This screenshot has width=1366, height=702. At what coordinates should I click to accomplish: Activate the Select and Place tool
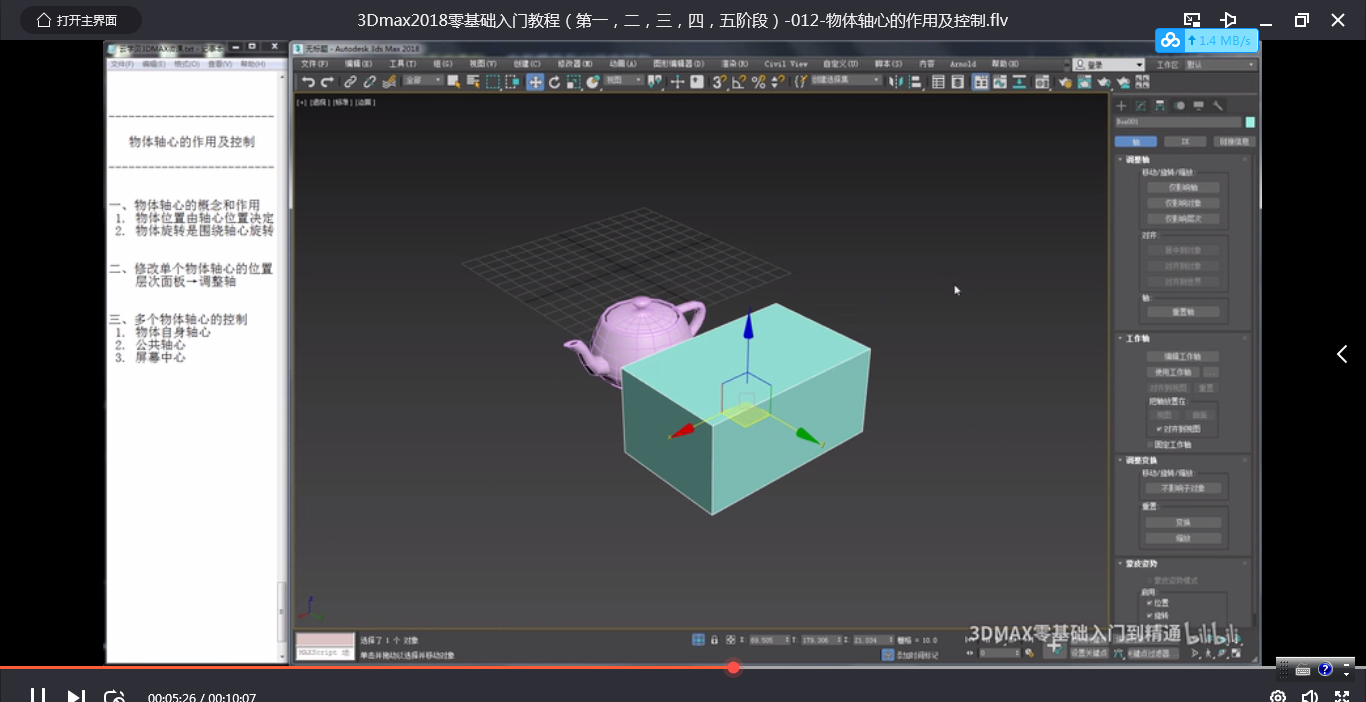[x=593, y=82]
